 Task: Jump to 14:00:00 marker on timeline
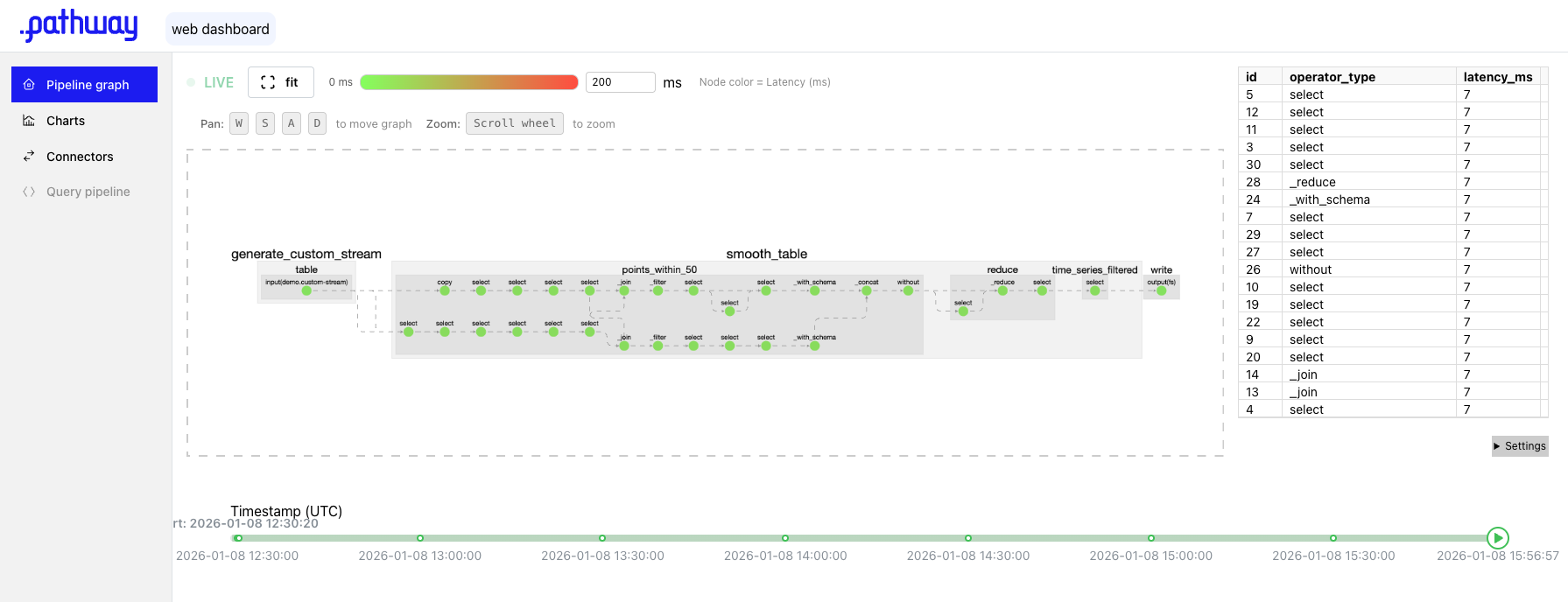(x=785, y=538)
